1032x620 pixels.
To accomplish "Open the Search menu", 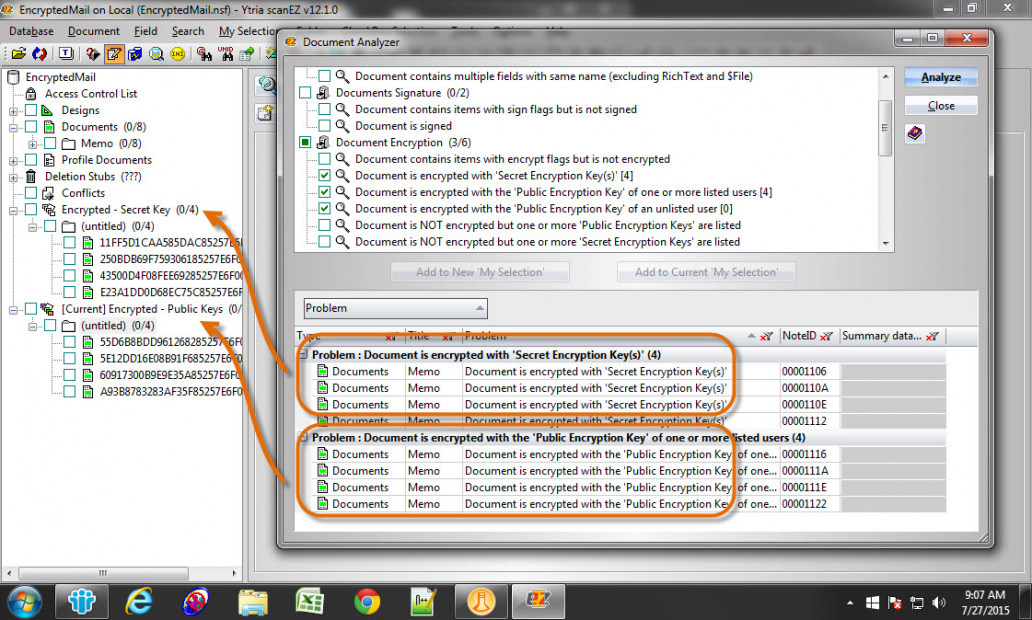I will pos(188,31).
